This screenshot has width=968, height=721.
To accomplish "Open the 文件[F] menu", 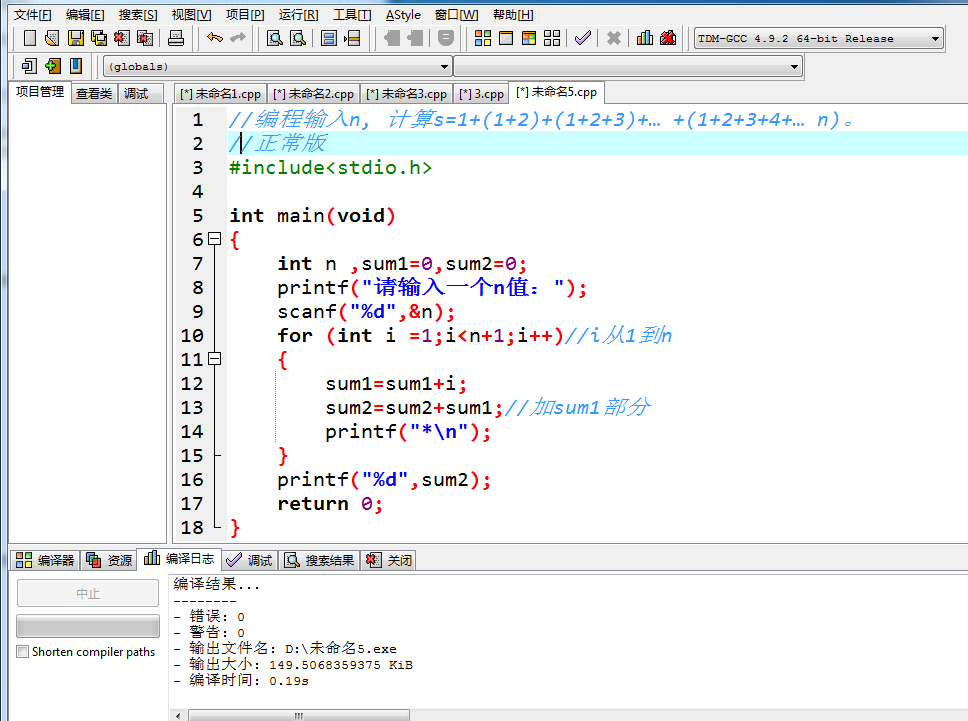I will (x=33, y=15).
